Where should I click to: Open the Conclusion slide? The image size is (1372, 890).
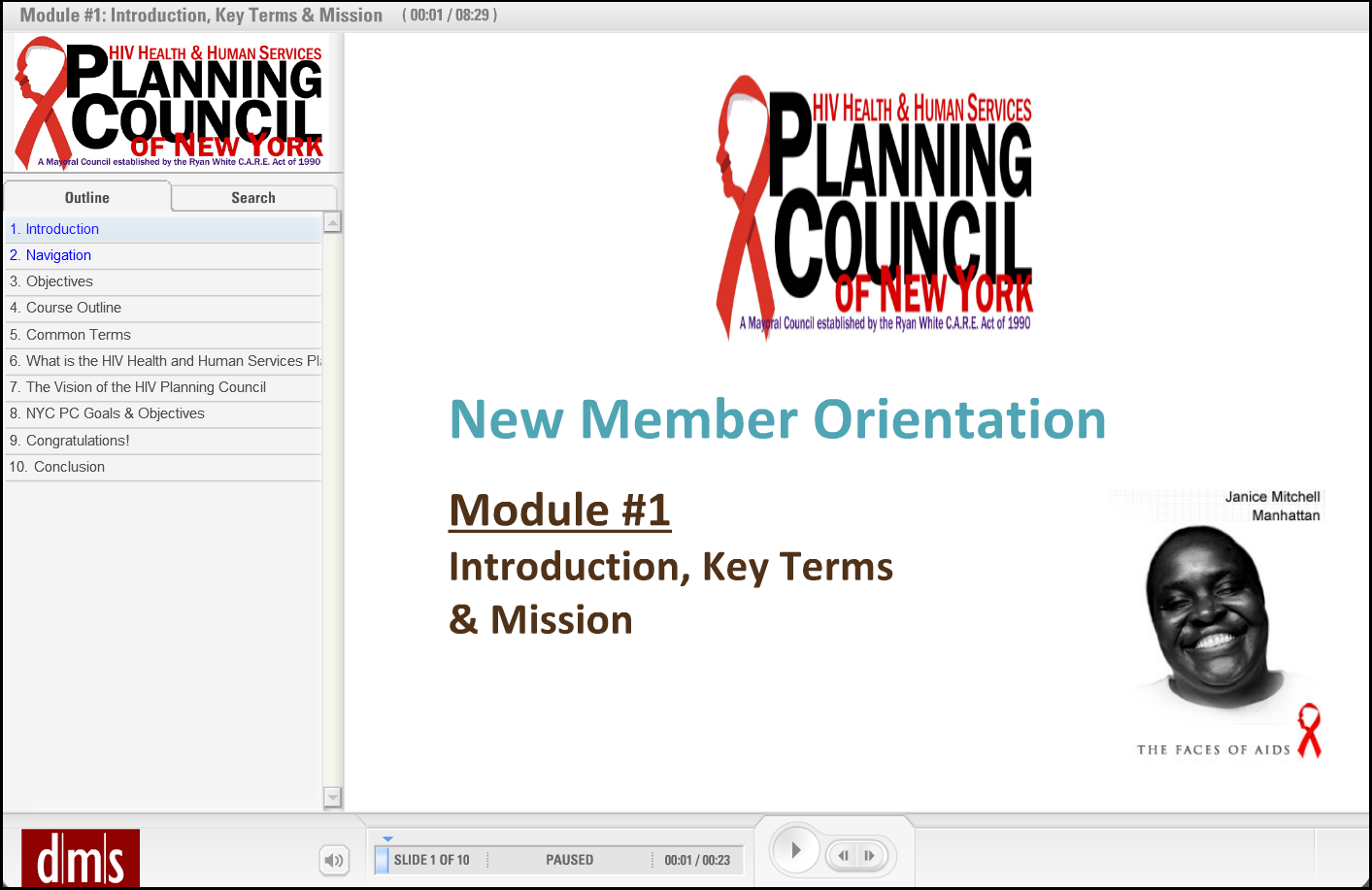click(x=69, y=467)
